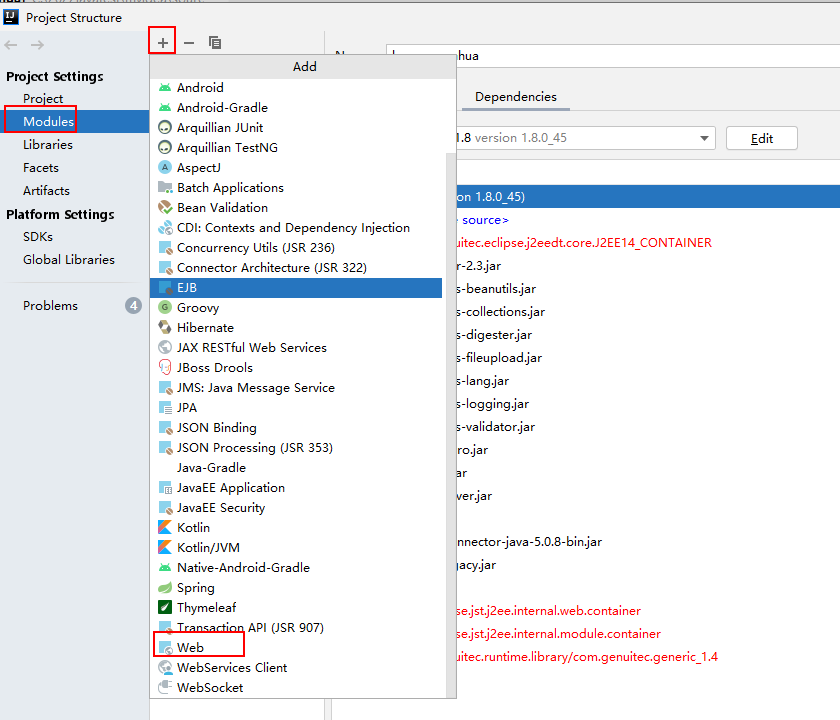Open the Problems page
The height and width of the screenshot is (720, 840).
point(50,306)
